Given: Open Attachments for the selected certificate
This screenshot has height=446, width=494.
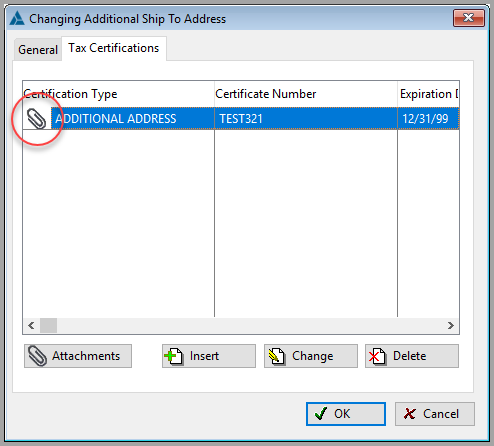Looking at the screenshot, I should (x=78, y=356).
